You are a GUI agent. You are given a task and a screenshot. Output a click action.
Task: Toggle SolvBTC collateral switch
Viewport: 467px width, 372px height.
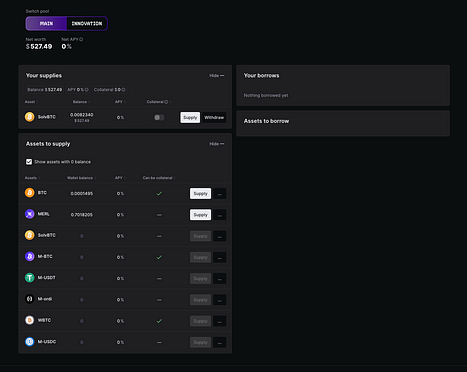click(x=159, y=117)
